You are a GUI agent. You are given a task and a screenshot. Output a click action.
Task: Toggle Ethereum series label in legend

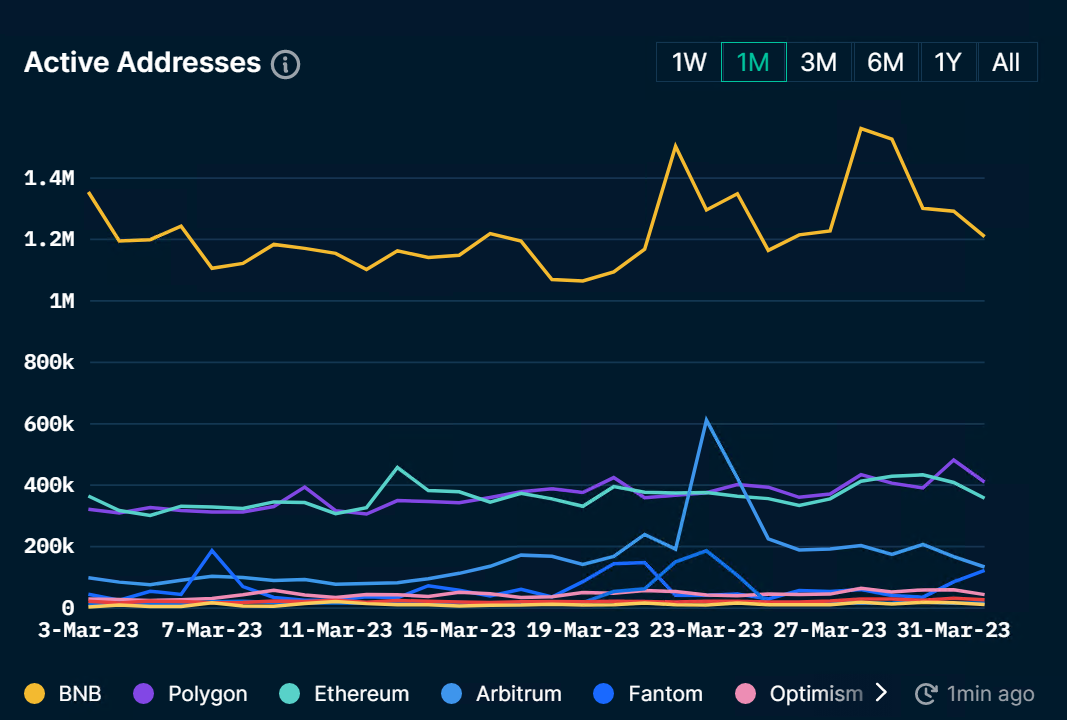[x=361, y=694]
